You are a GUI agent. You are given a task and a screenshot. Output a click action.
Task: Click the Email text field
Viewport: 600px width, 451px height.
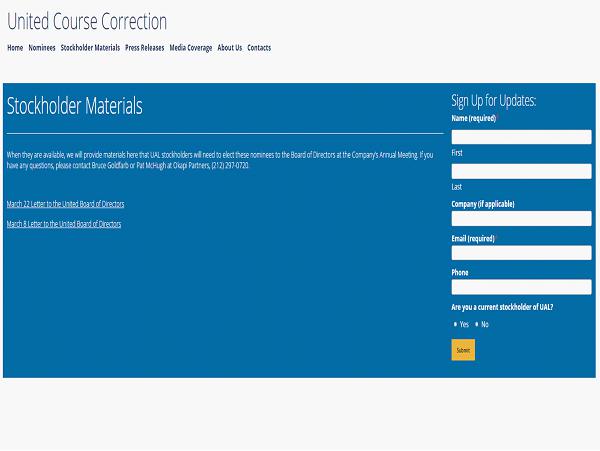tap(521, 253)
